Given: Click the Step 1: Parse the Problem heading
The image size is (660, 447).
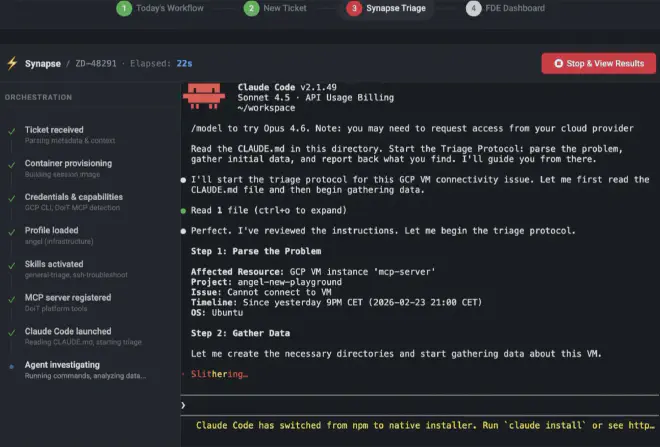Looking at the screenshot, I should point(256,251).
